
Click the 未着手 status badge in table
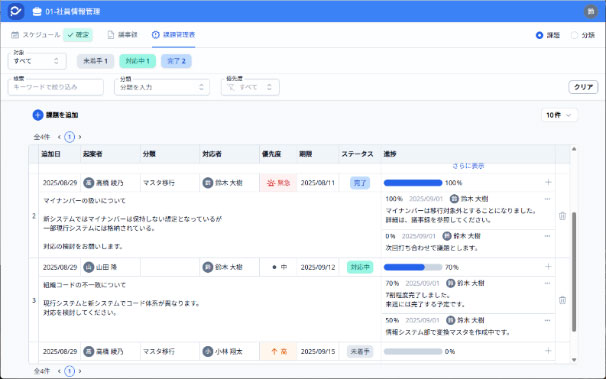(360, 352)
